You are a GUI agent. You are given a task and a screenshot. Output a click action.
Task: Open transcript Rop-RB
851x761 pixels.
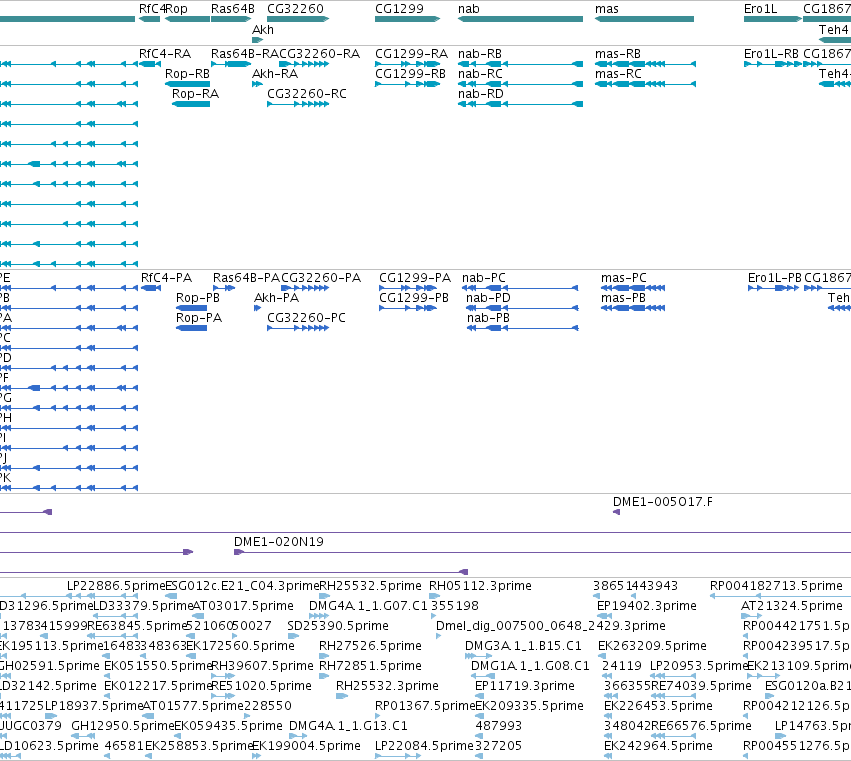(187, 73)
